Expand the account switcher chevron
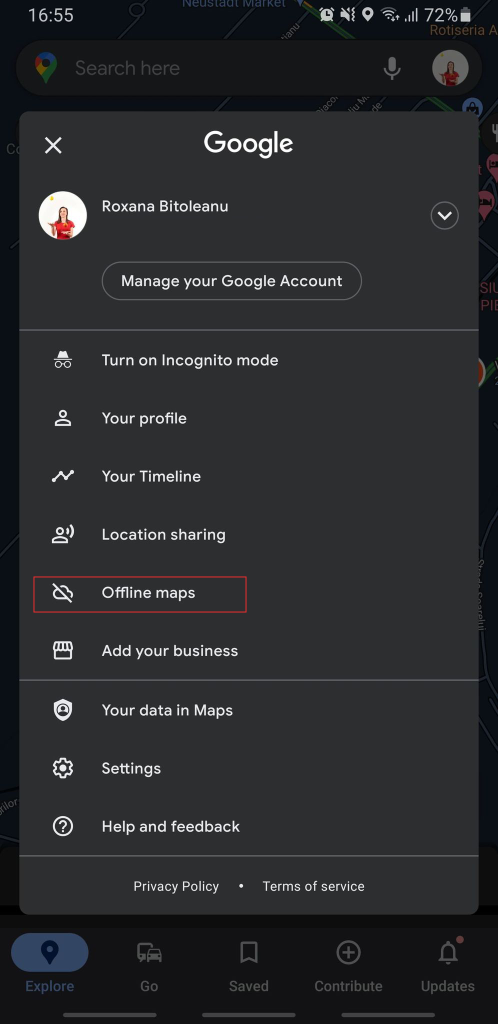Screen dimensions: 498x1024 click(x=444, y=216)
